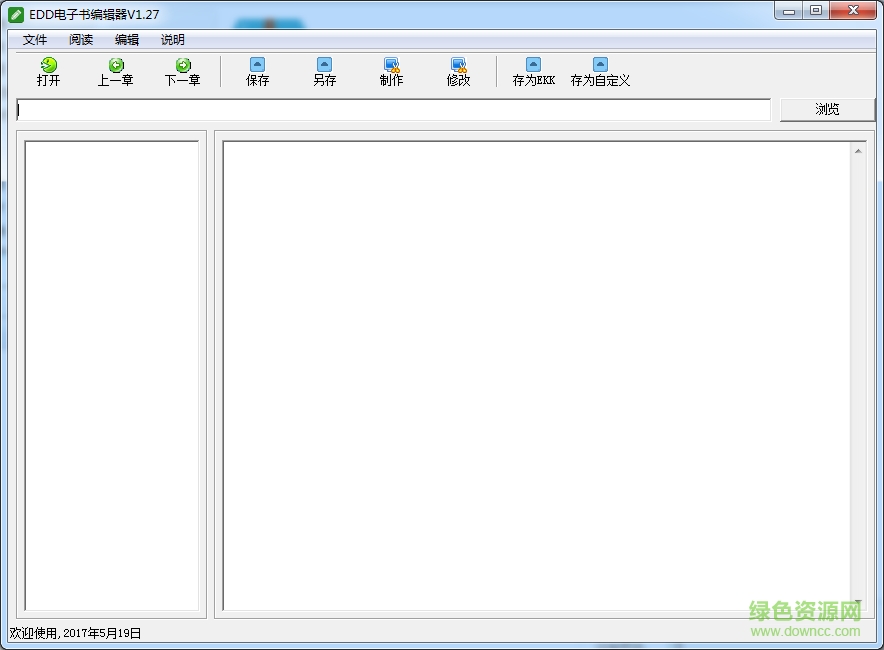
Task: Click the 浏览 (Browse) button
Action: pyautogui.click(x=827, y=109)
